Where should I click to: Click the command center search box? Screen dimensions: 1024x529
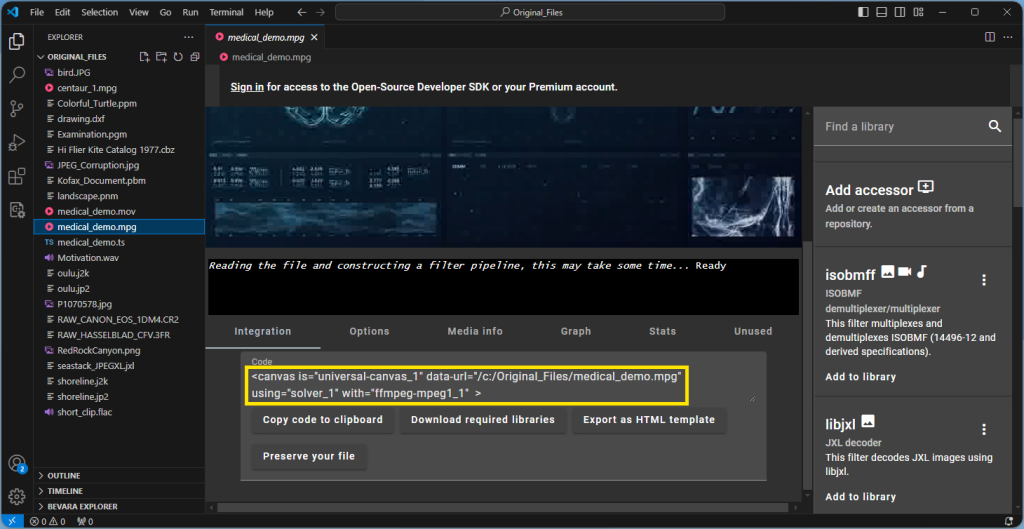click(530, 12)
